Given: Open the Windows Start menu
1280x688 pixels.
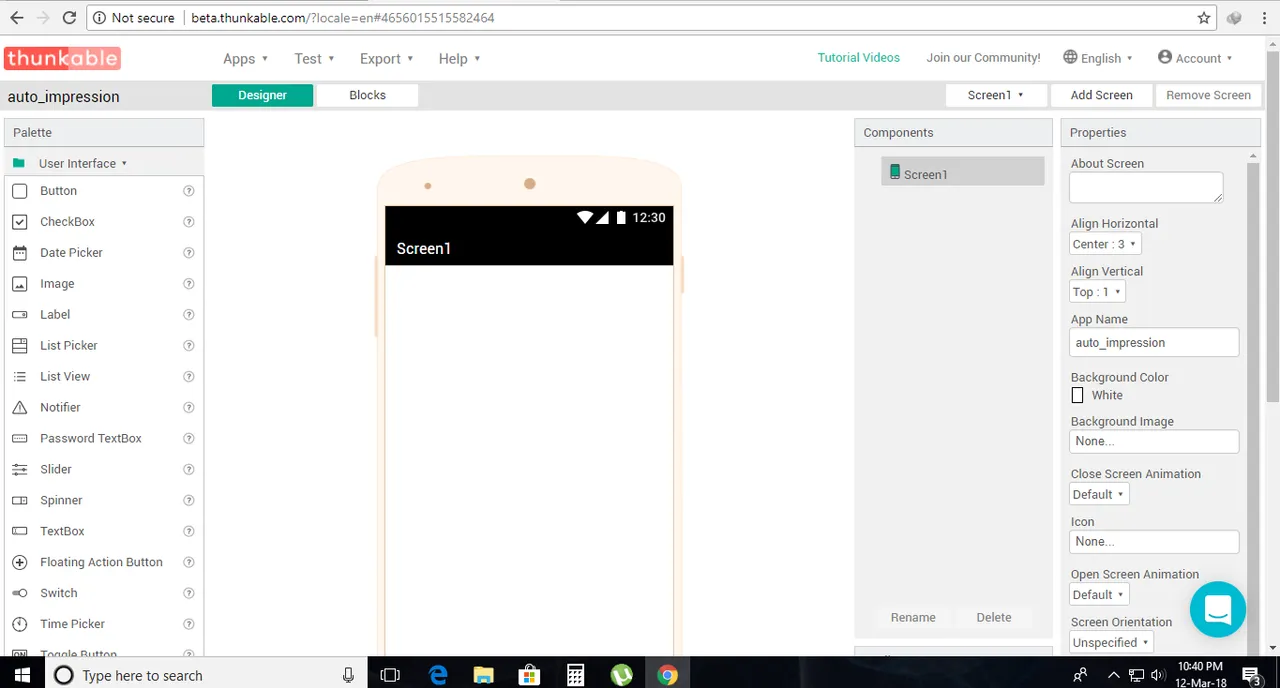Looking at the screenshot, I should pyautogui.click(x=23, y=675).
